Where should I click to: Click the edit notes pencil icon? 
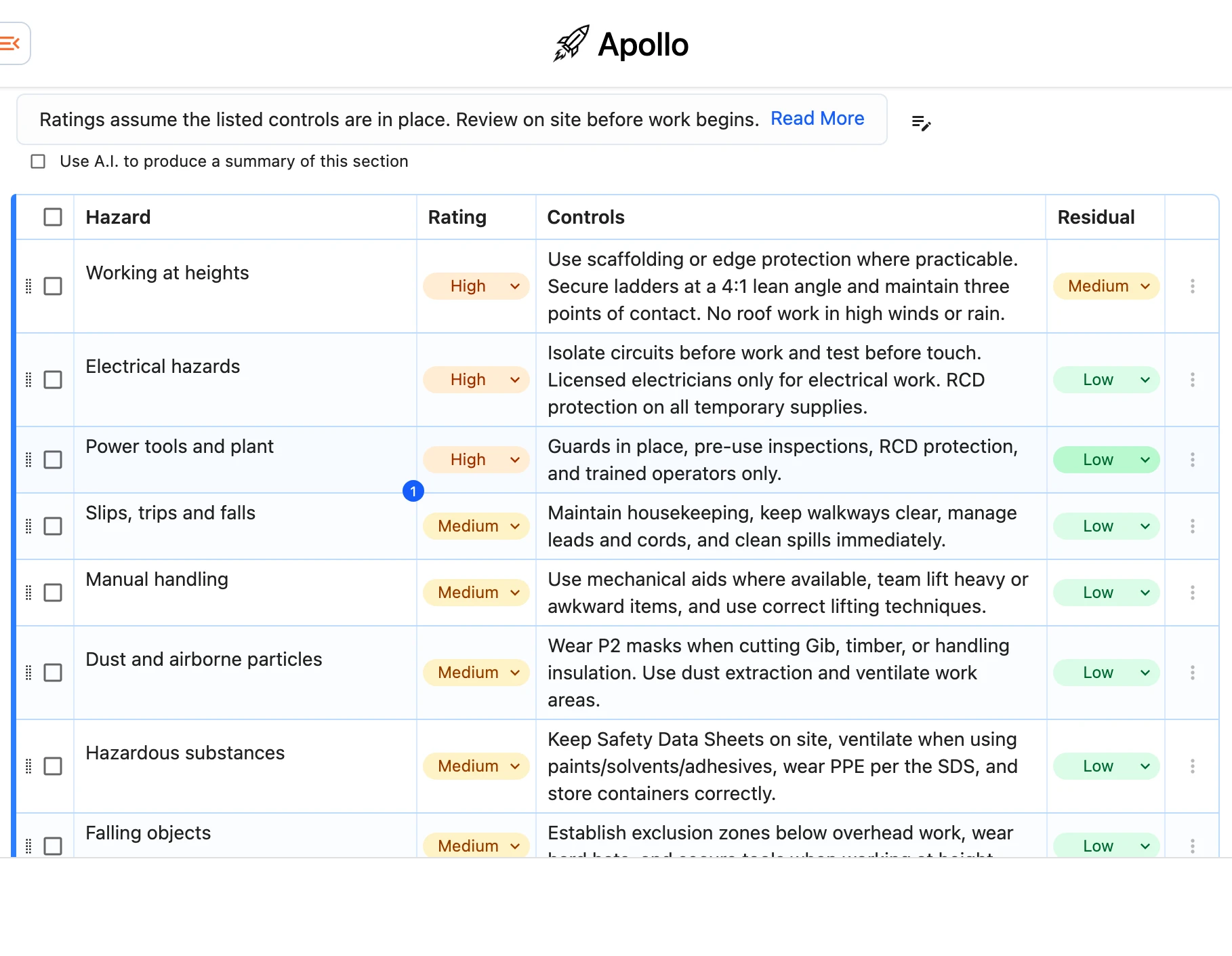(921, 123)
